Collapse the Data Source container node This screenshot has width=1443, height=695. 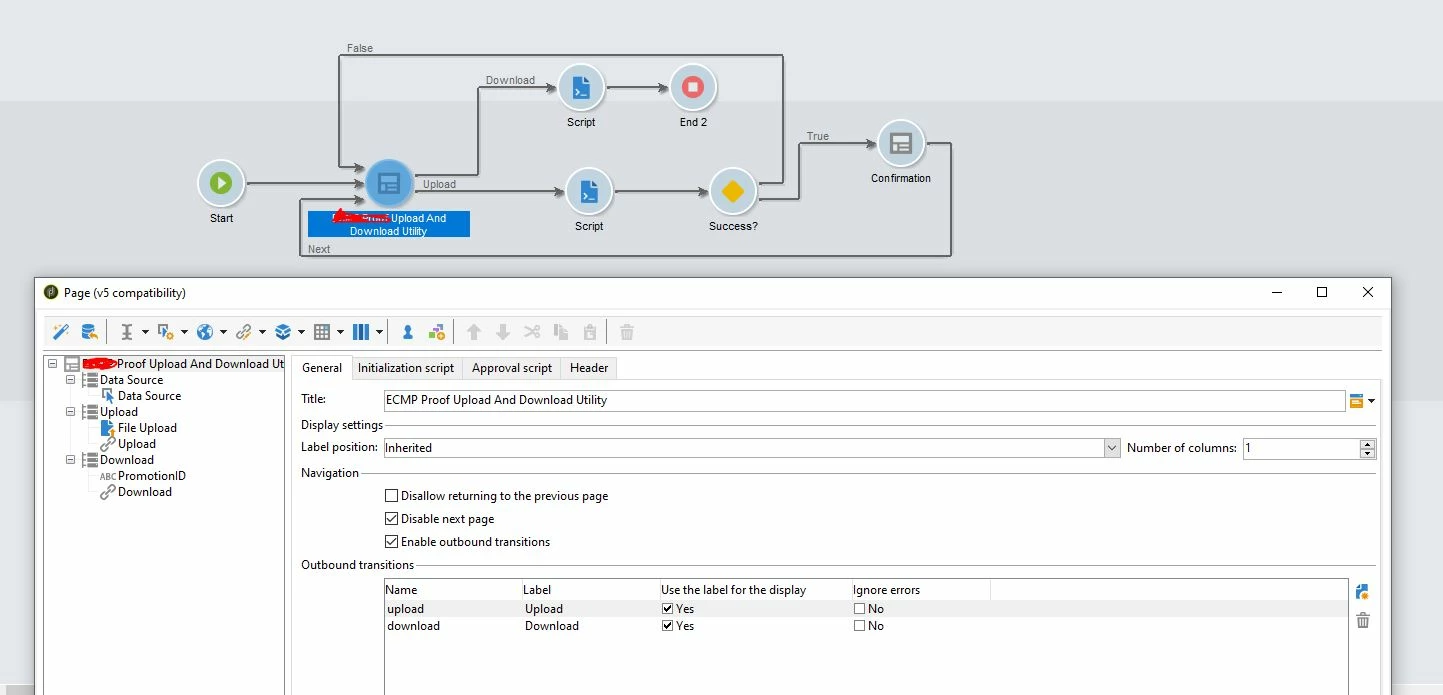(x=71, y=380)
